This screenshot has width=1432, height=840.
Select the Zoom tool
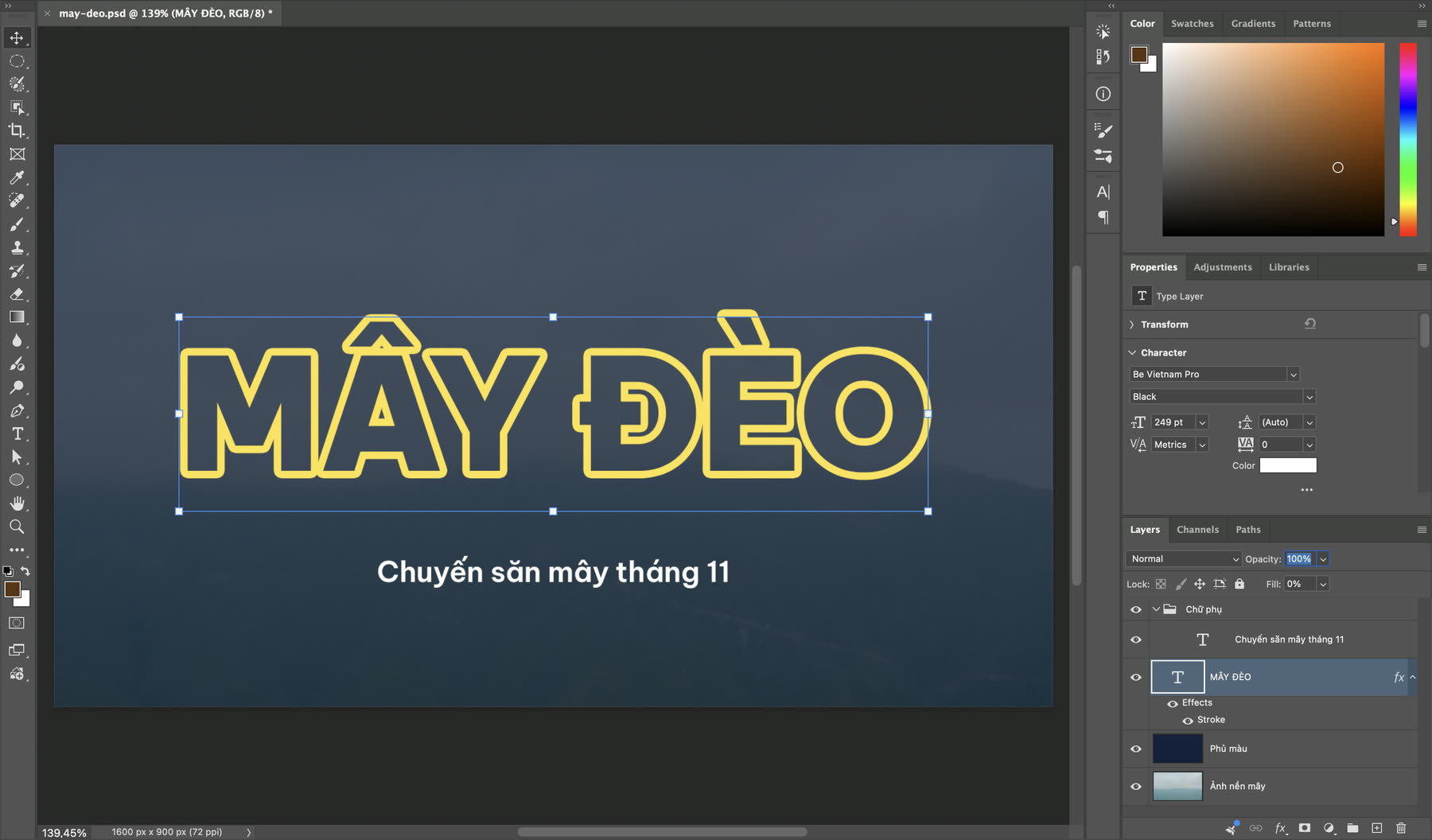17,527
